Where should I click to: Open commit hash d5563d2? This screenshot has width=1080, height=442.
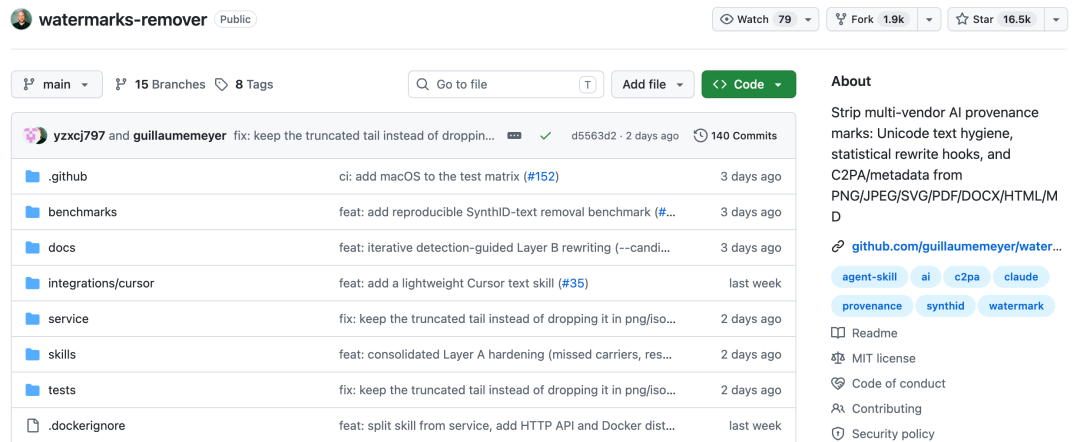594,136
